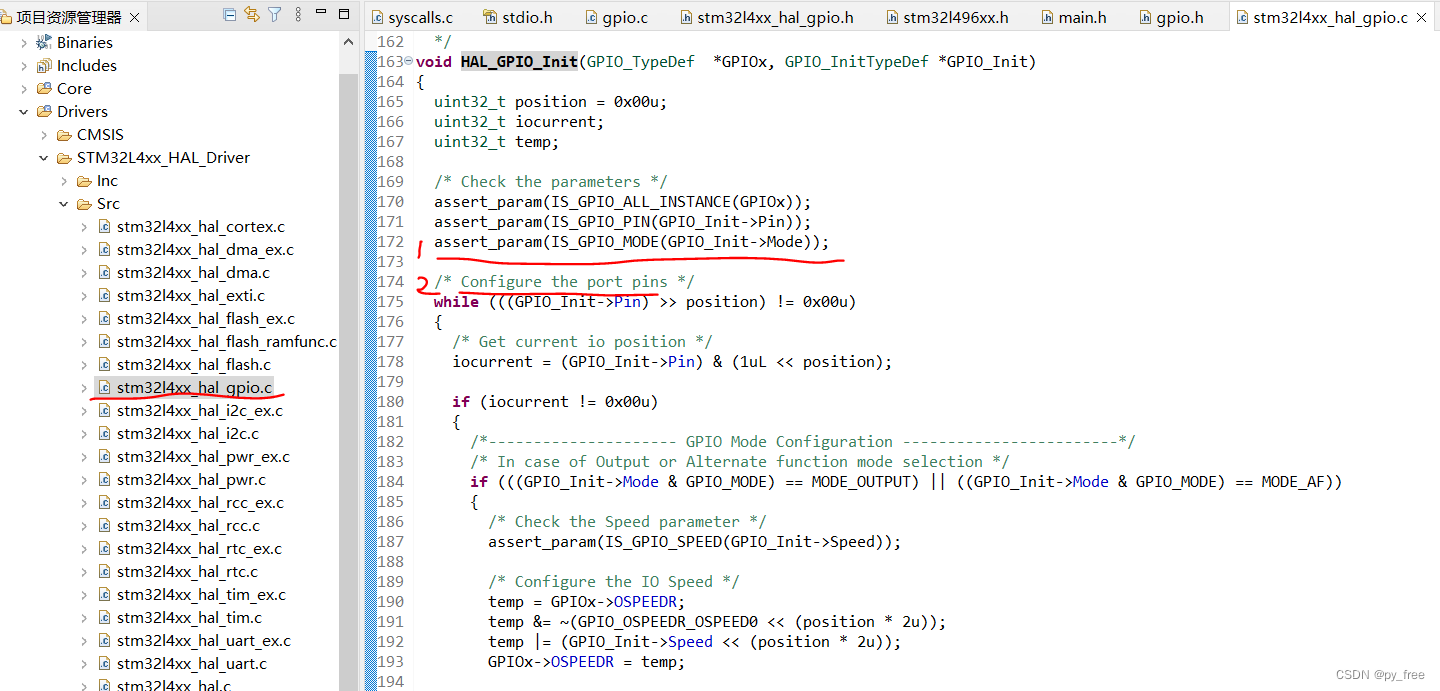This screenshot has height=691, width=1440.
Task: Open the Project Explorer view menu
Action: click(x=300, y=14)
